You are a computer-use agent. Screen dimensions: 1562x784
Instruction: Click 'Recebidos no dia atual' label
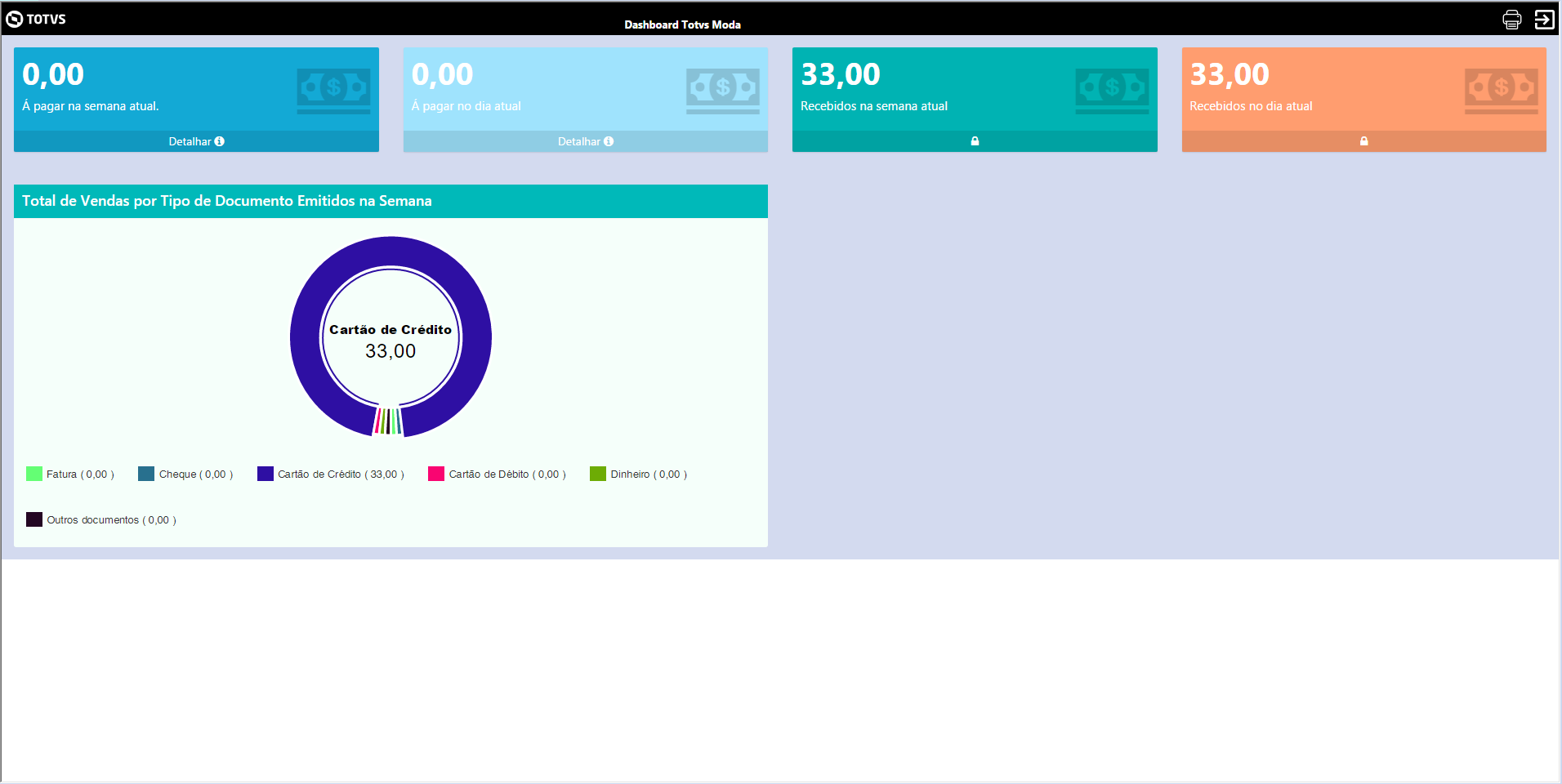[x=1251, y=106]
